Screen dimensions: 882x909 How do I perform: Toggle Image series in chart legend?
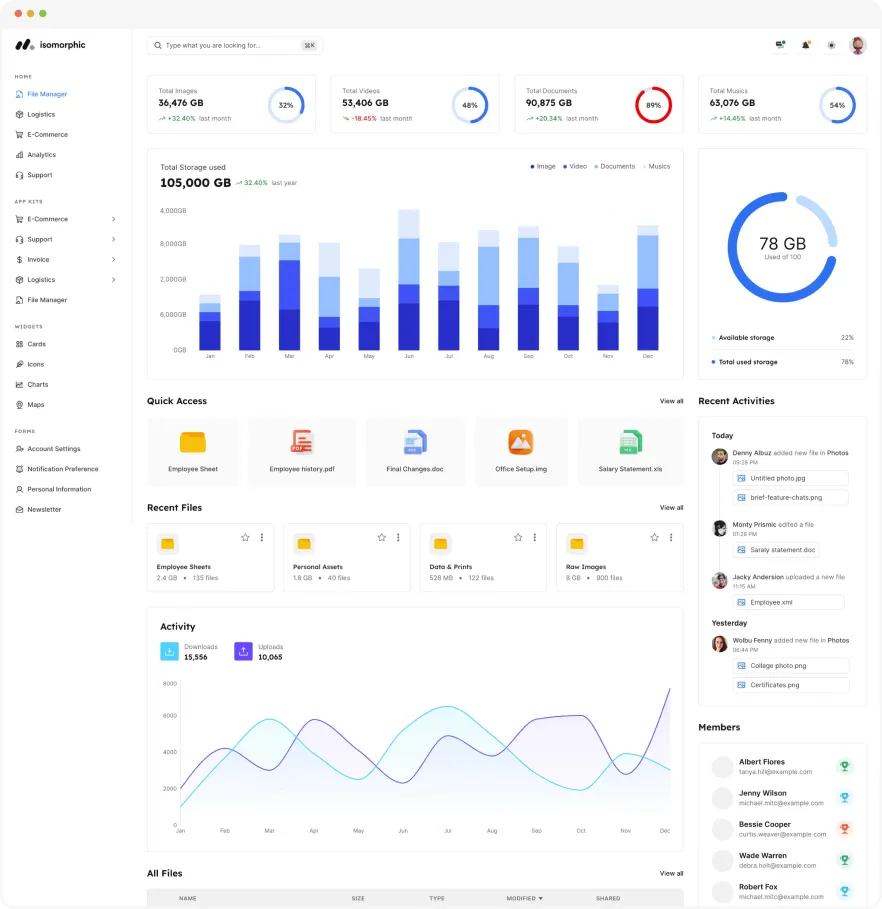543,166
